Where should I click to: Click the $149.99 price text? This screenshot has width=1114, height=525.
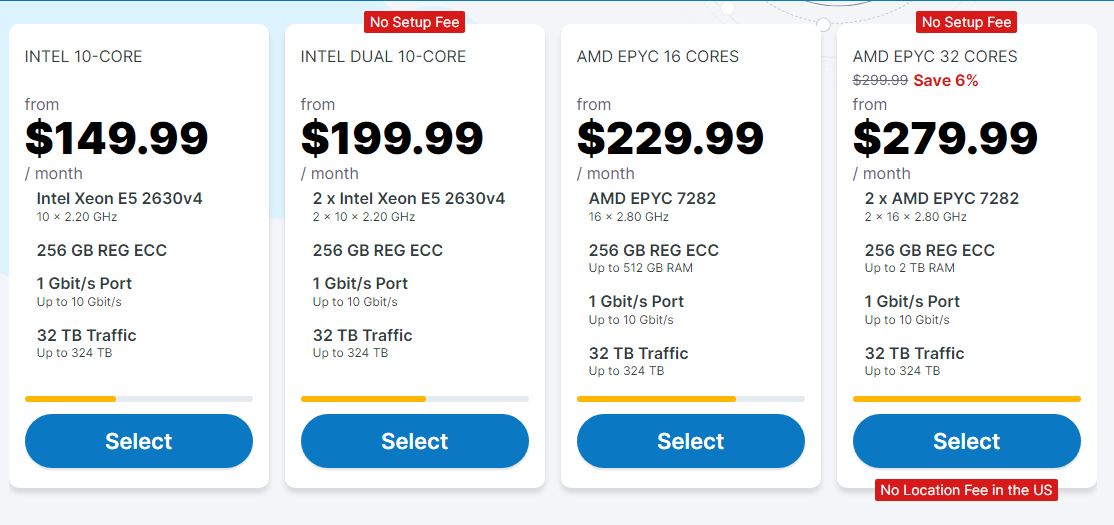[117, 138]
